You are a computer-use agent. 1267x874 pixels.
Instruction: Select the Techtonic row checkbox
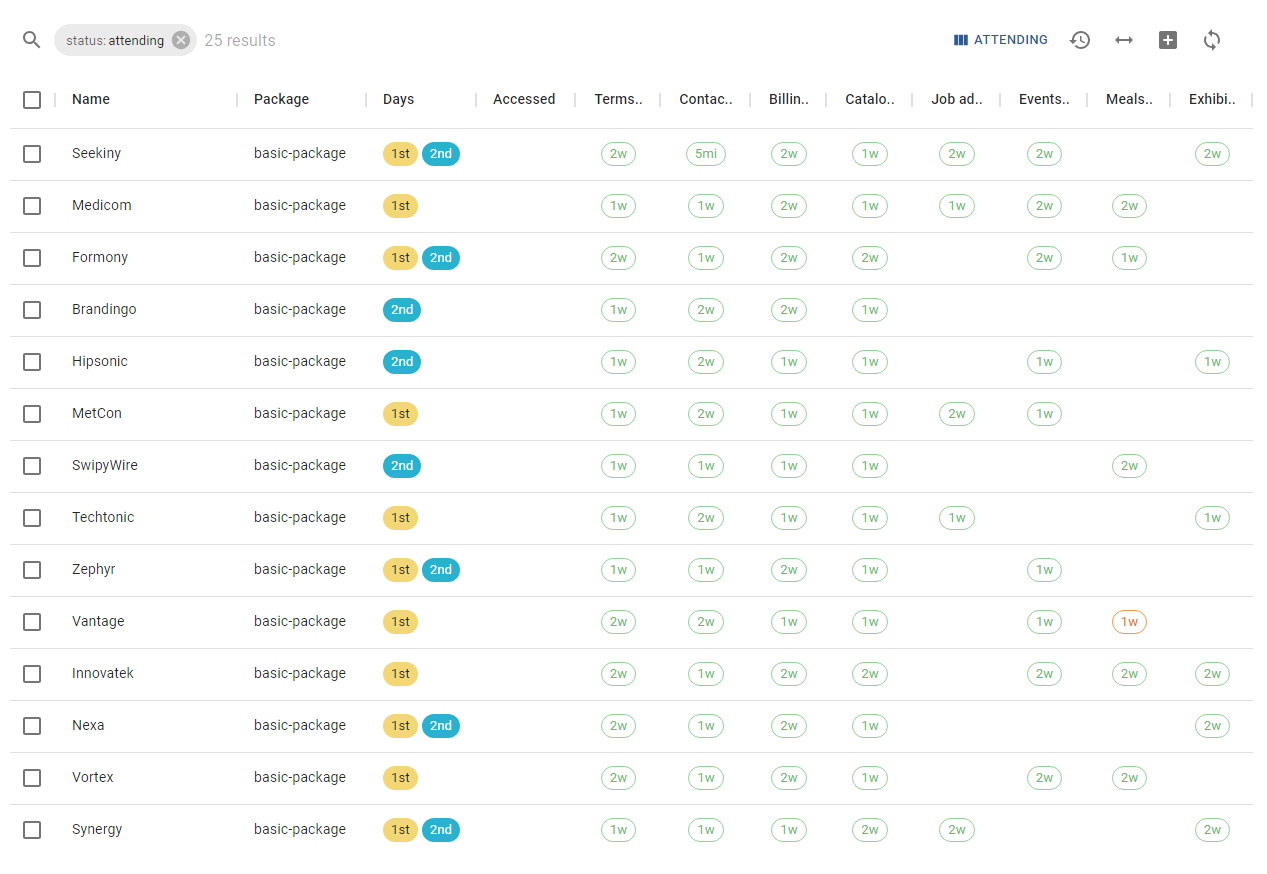(32, 518)
